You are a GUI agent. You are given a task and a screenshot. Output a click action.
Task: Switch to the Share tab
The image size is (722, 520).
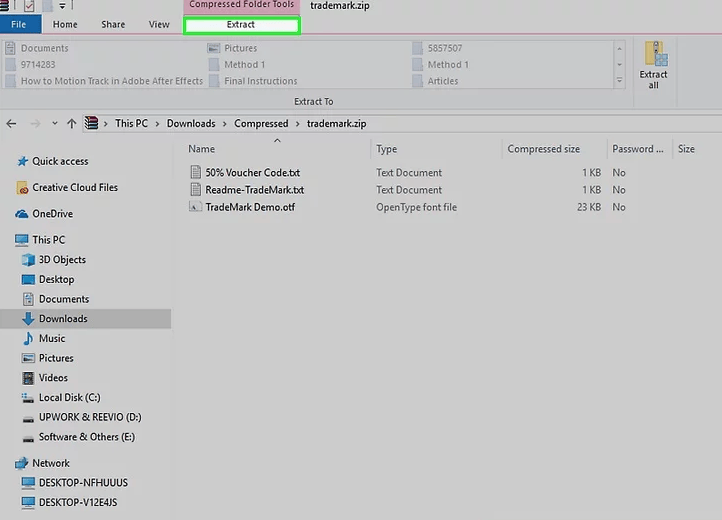[112, 24]
